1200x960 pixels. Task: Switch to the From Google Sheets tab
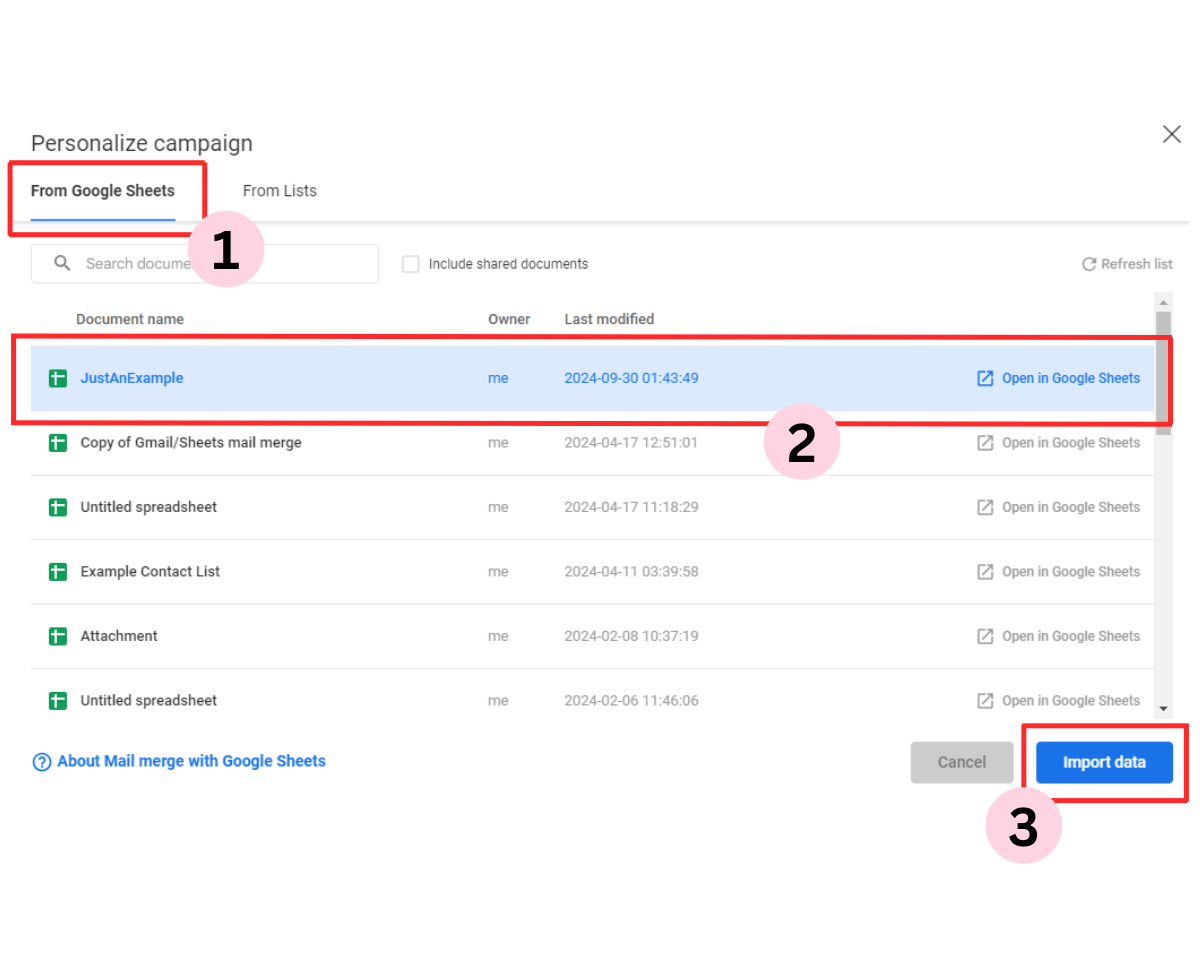pos(103,191)
